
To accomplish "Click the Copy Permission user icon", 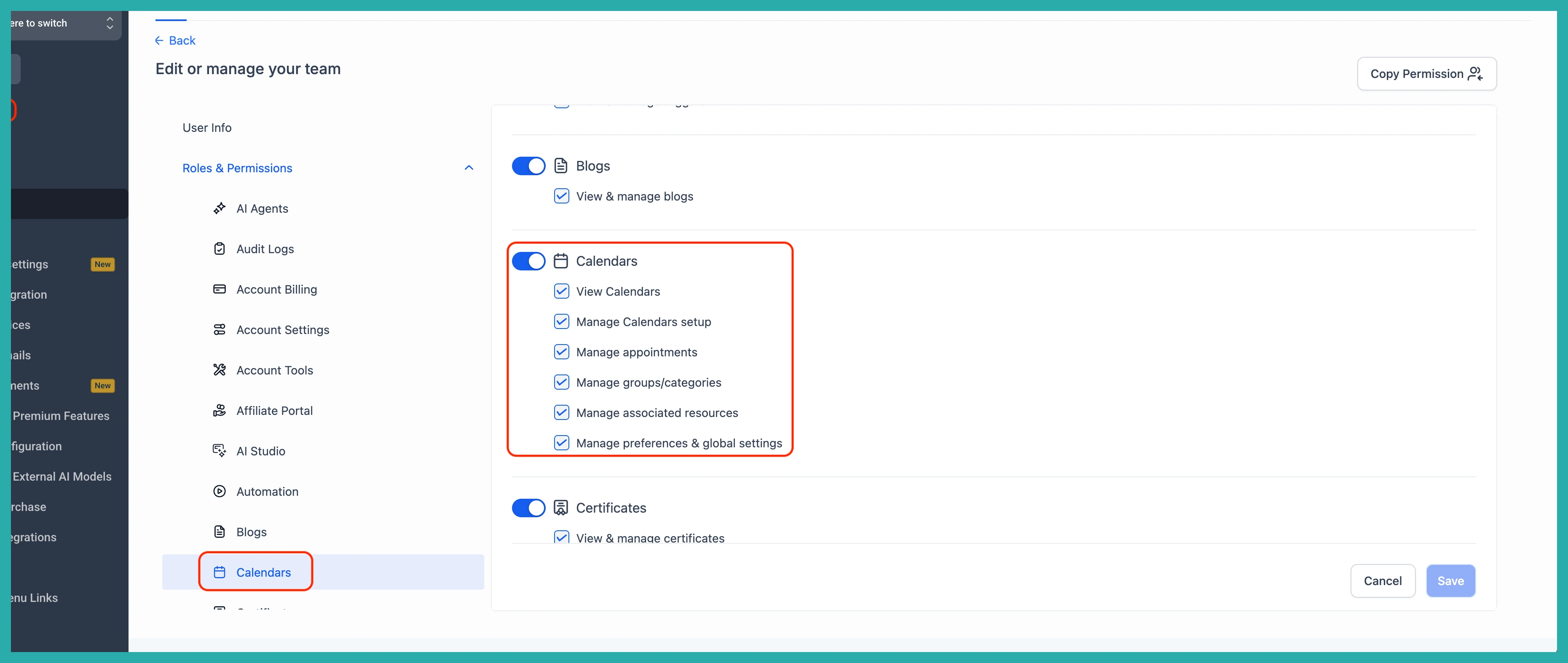I will pos(1475,74).
